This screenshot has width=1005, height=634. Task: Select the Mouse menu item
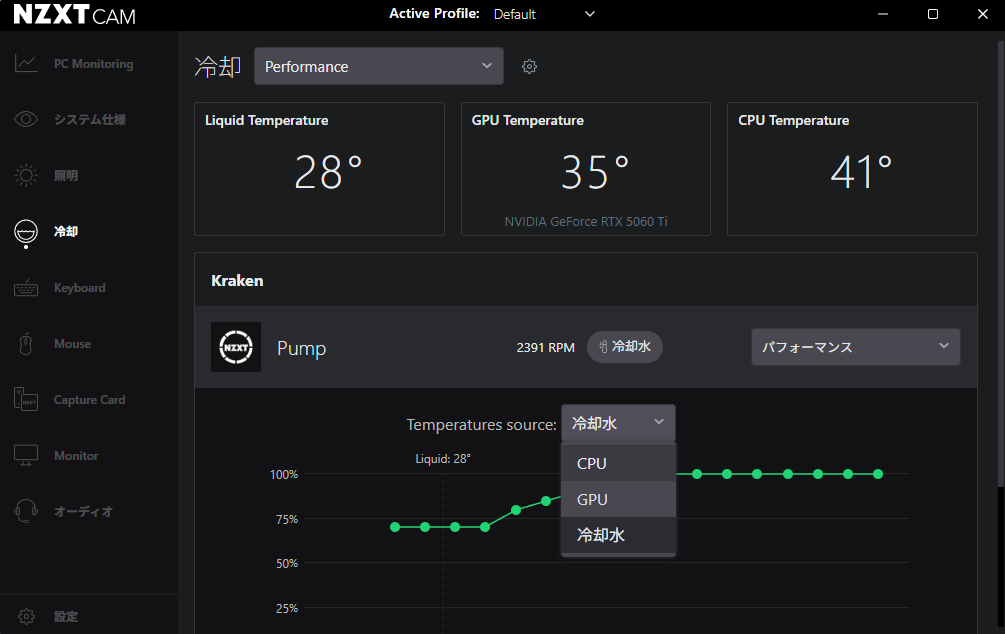[72, 344]
